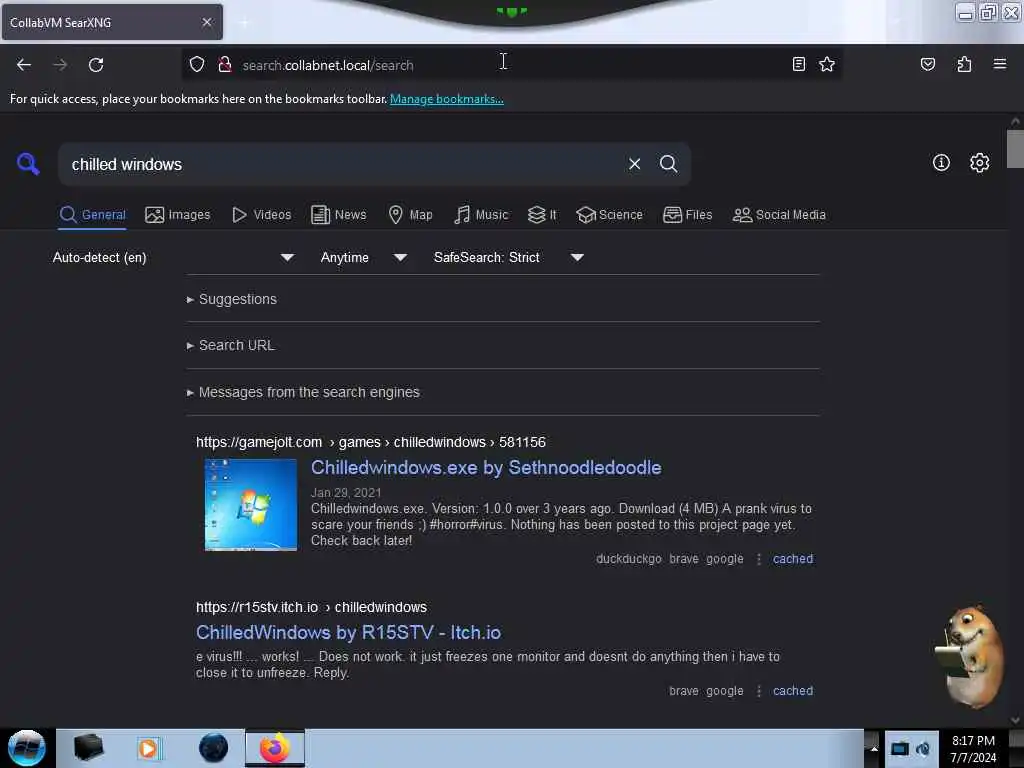The image size is (1024, 768).
Task: Switch to the Science category
Action: [x=609, y=215]
